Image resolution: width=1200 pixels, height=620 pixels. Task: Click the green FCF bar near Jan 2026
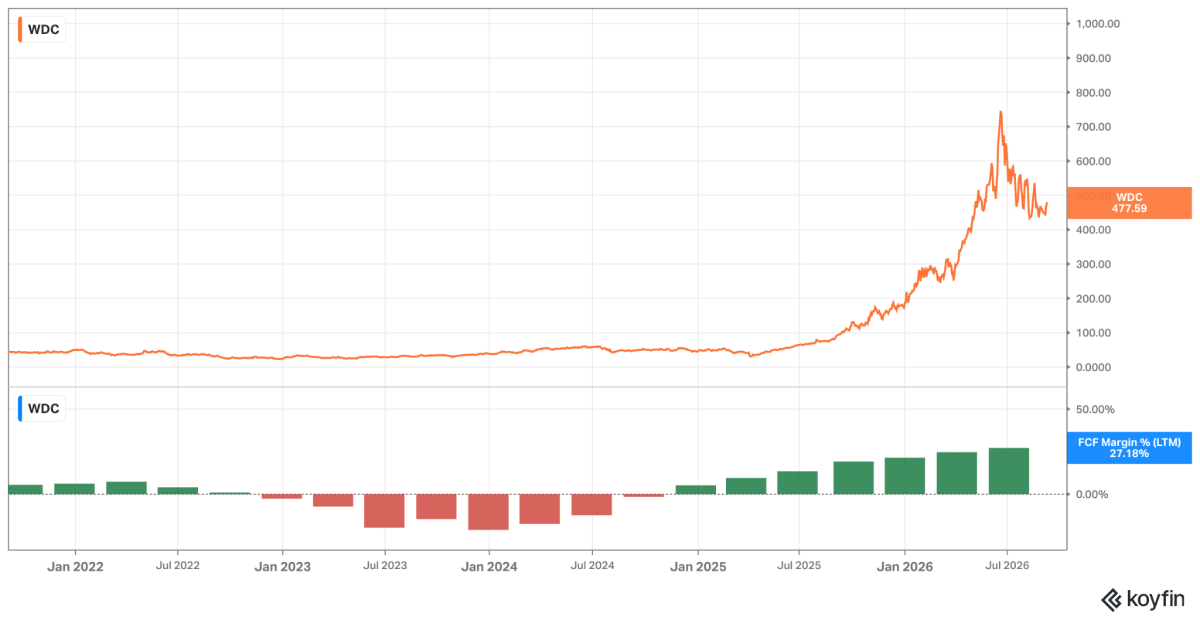[905, 476]
